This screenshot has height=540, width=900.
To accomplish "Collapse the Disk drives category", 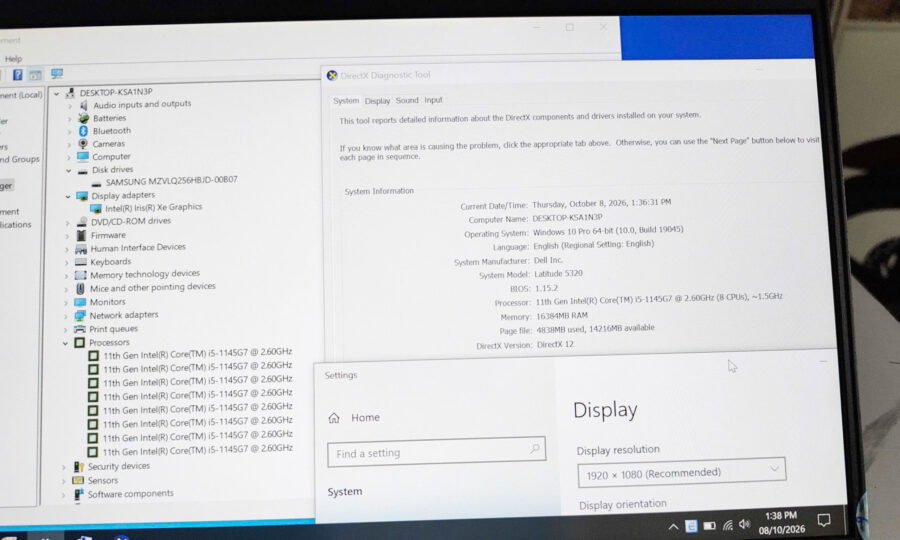I will point(68,170).
